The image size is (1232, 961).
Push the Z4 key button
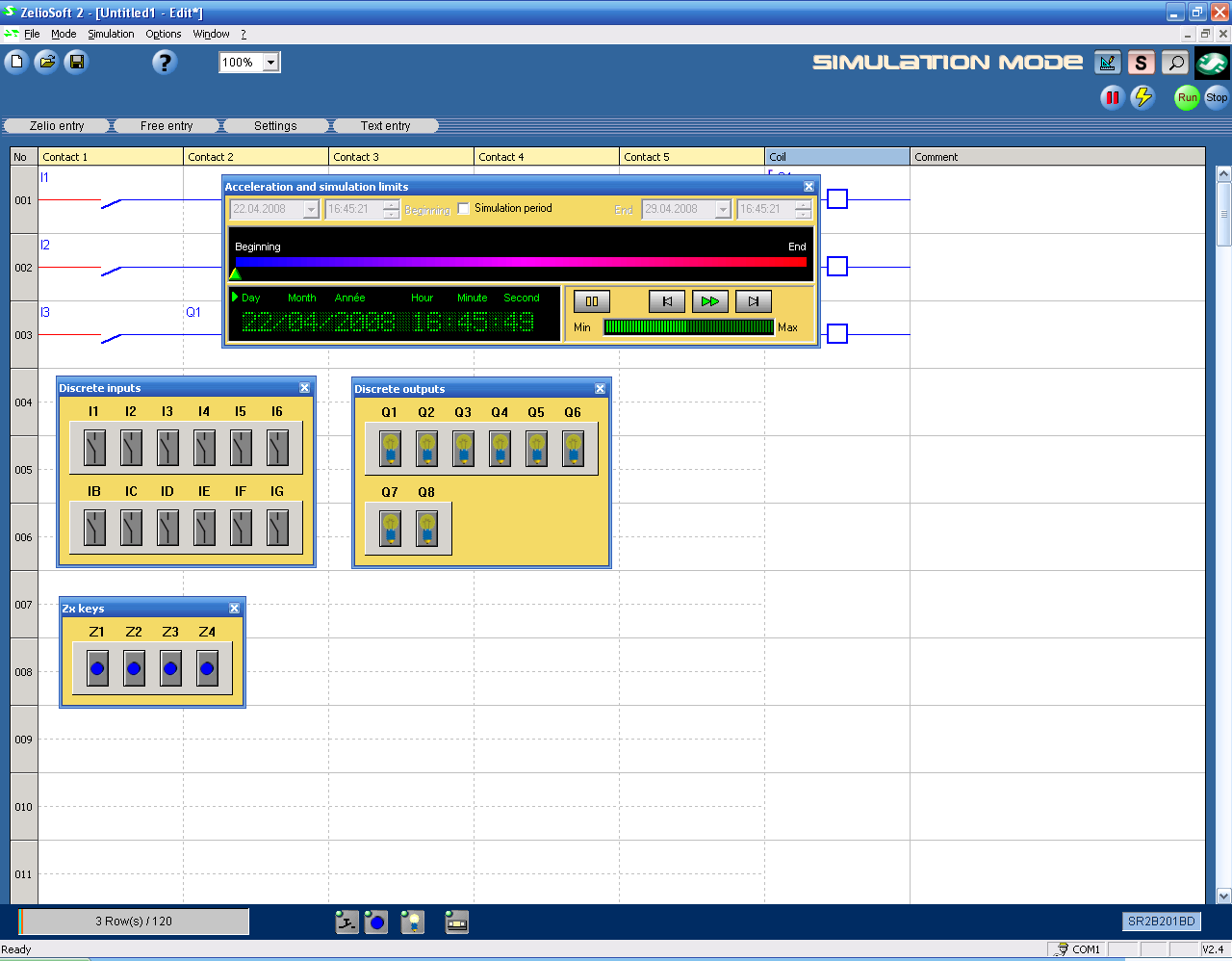coord(207,668)
